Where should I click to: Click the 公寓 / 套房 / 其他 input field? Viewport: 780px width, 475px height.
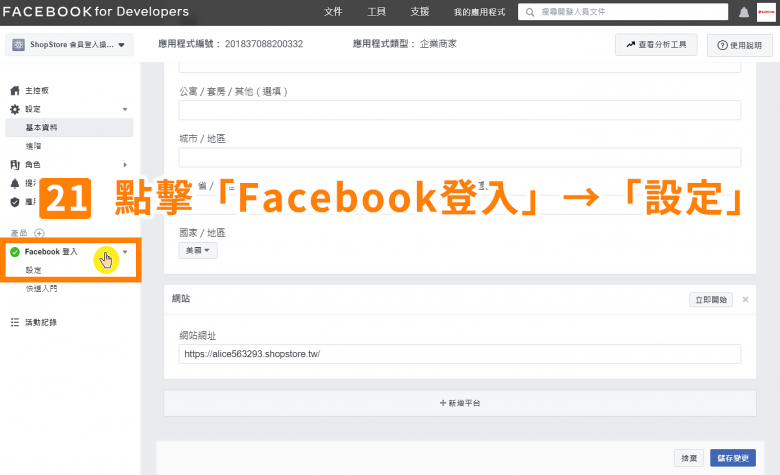(x=460, y=110)
